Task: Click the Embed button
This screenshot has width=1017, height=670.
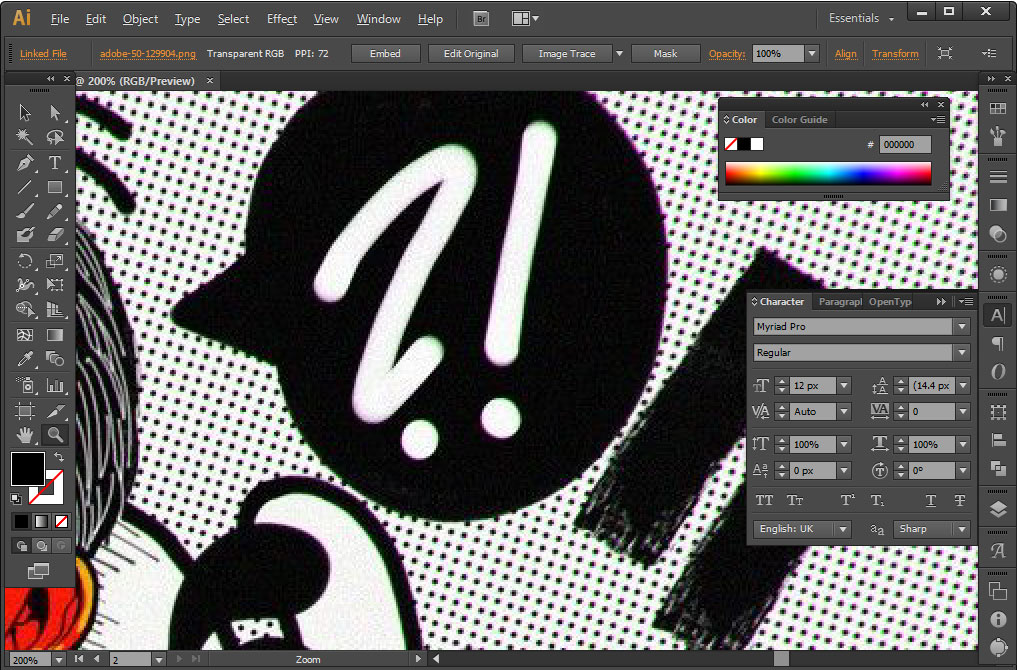Action: click(x=385, y=54)
